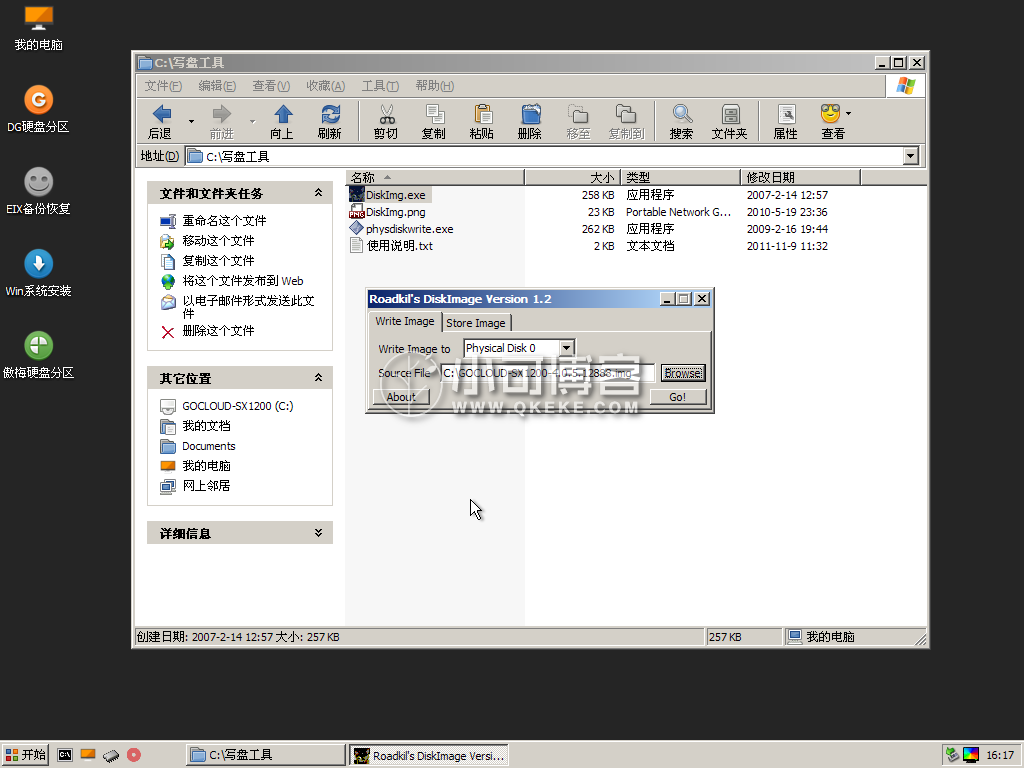Switch to C:\写盘工具 taskbar window
The image size is (1024, 768).
click(266, 755)
